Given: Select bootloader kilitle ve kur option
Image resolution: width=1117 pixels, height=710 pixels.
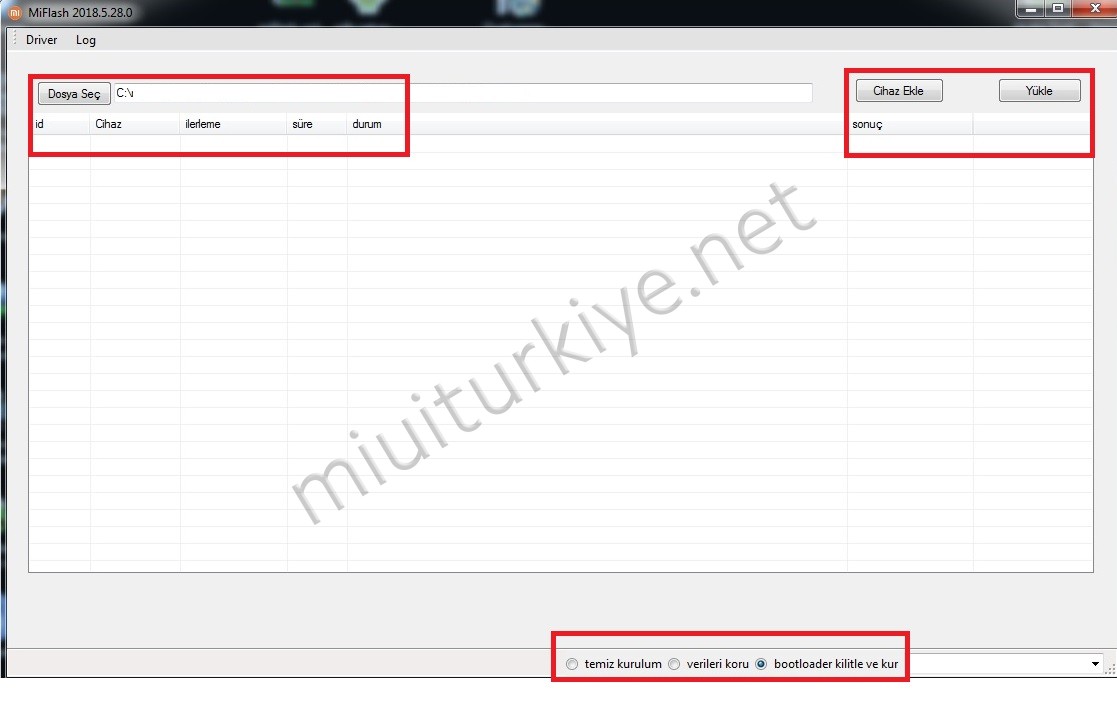Looking at the screenshot, I should tap(761, 664).
